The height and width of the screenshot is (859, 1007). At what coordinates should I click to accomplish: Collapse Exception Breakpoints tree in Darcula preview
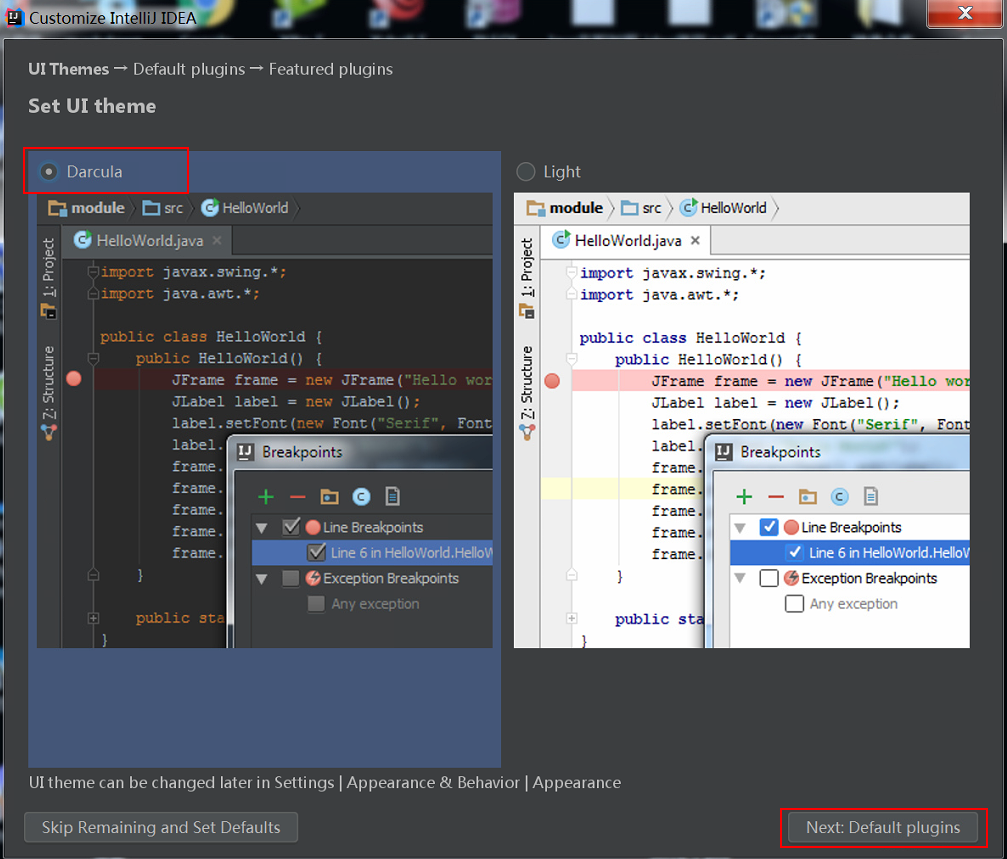[261, 579]
